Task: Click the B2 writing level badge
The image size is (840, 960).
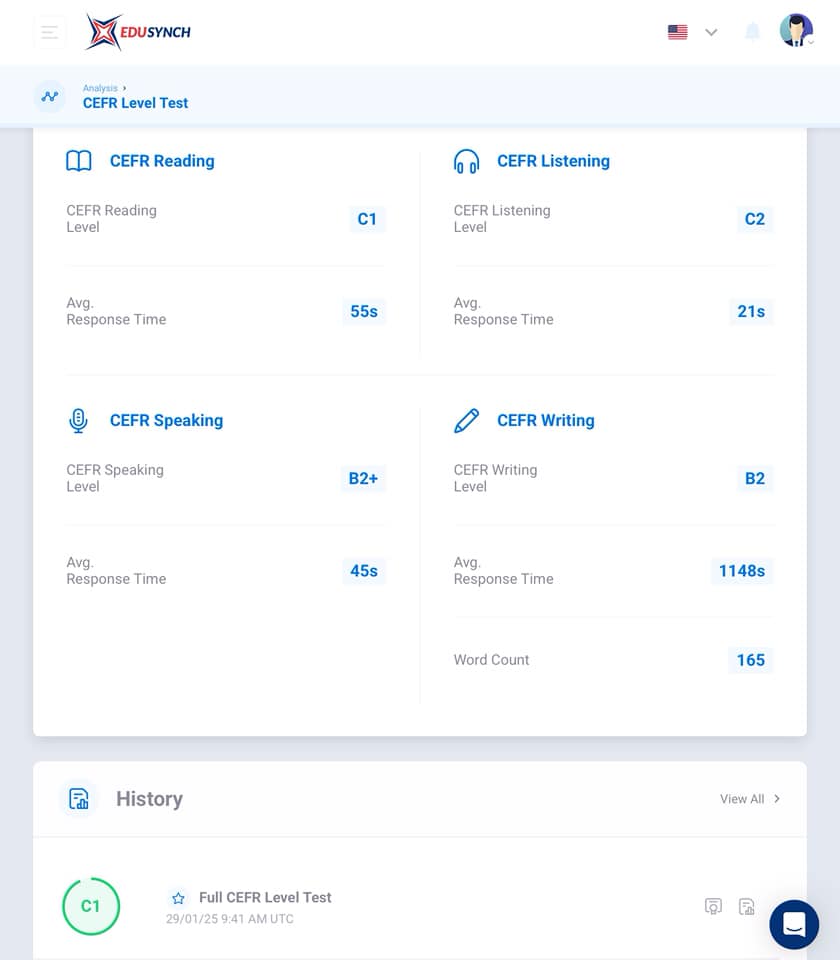Action: click(x=755, y=478)
